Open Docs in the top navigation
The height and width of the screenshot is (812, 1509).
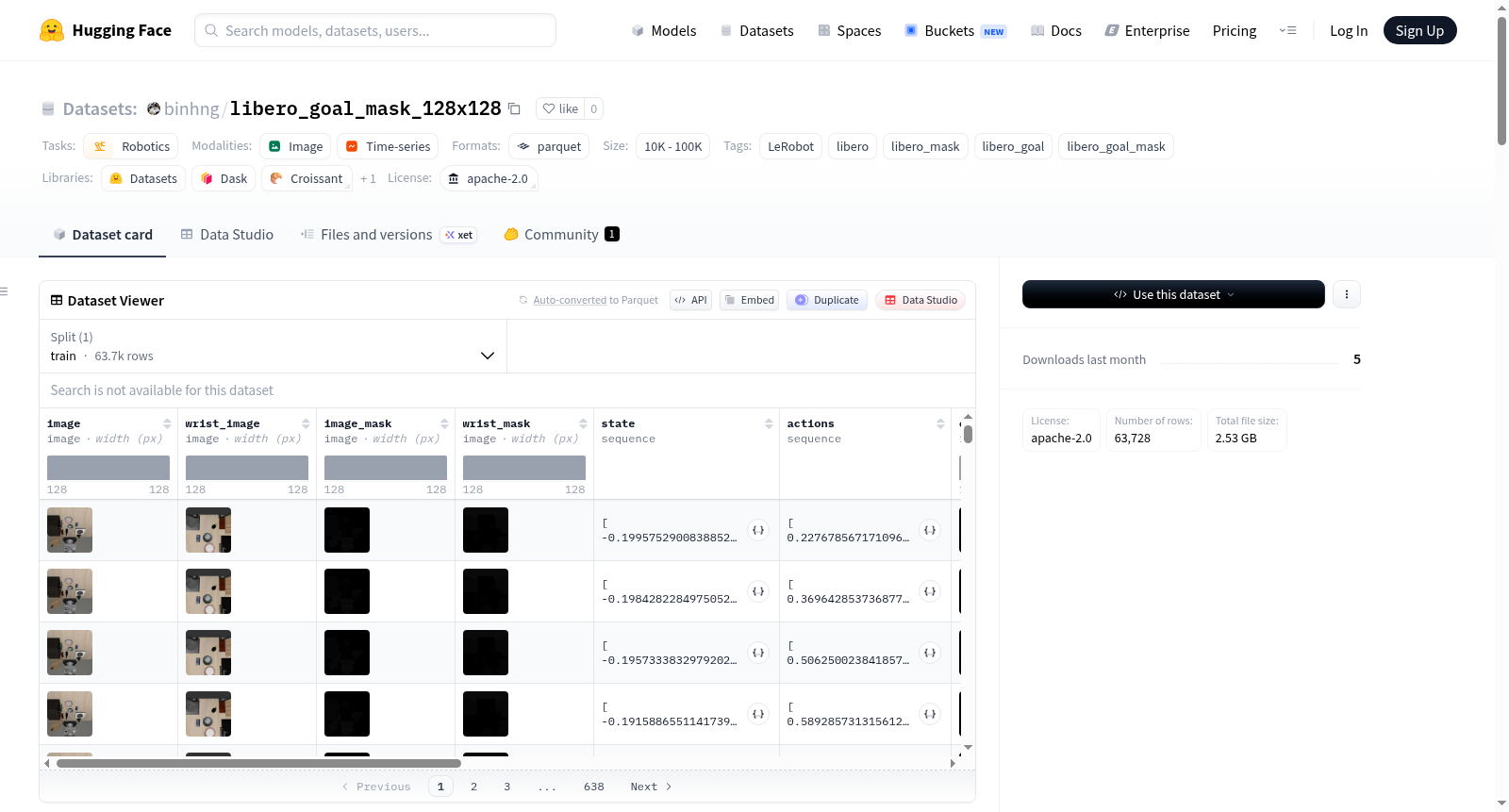(1056, 30)
